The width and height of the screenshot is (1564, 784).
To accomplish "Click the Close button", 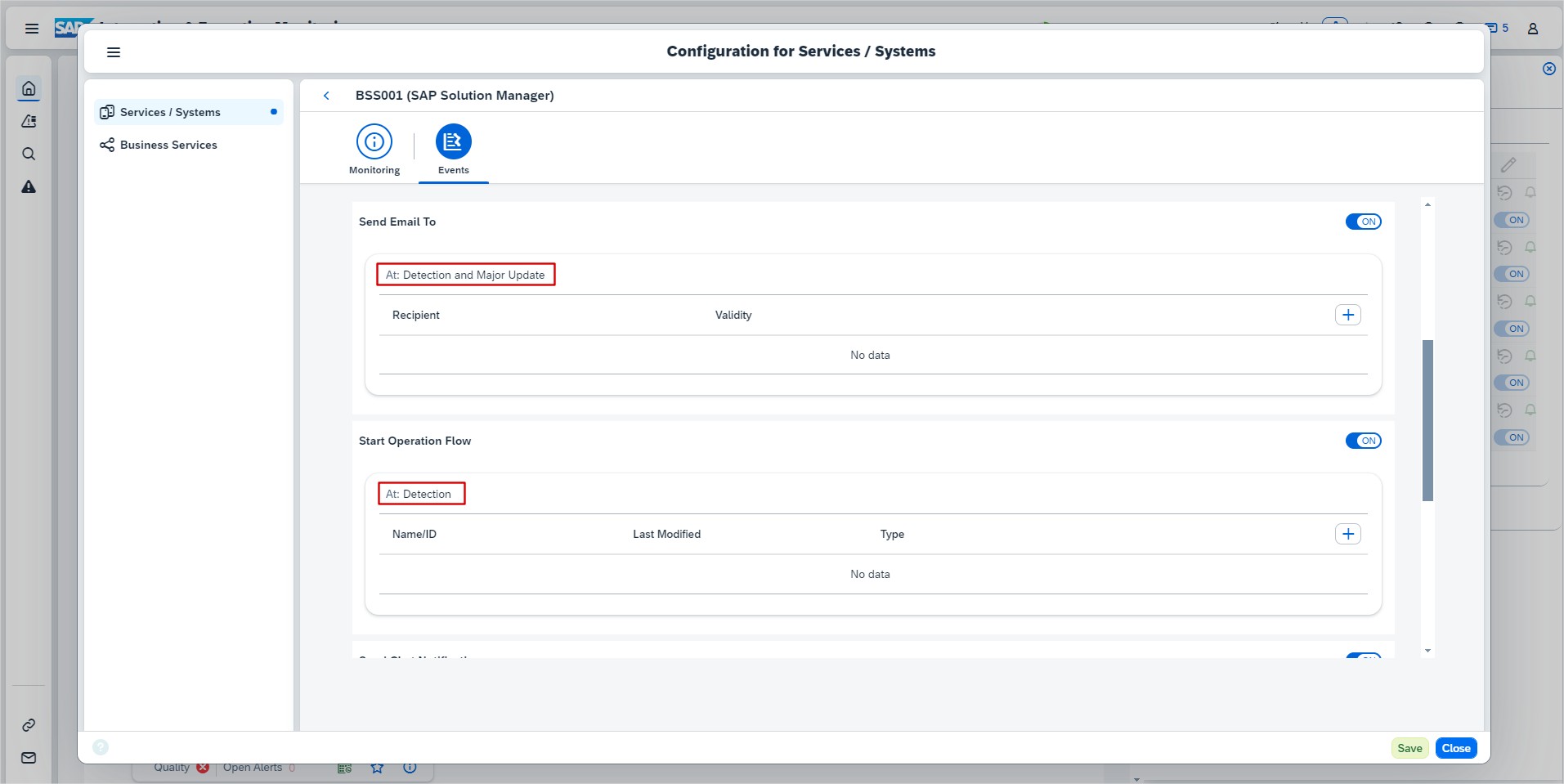I will tap(1455, 748).
